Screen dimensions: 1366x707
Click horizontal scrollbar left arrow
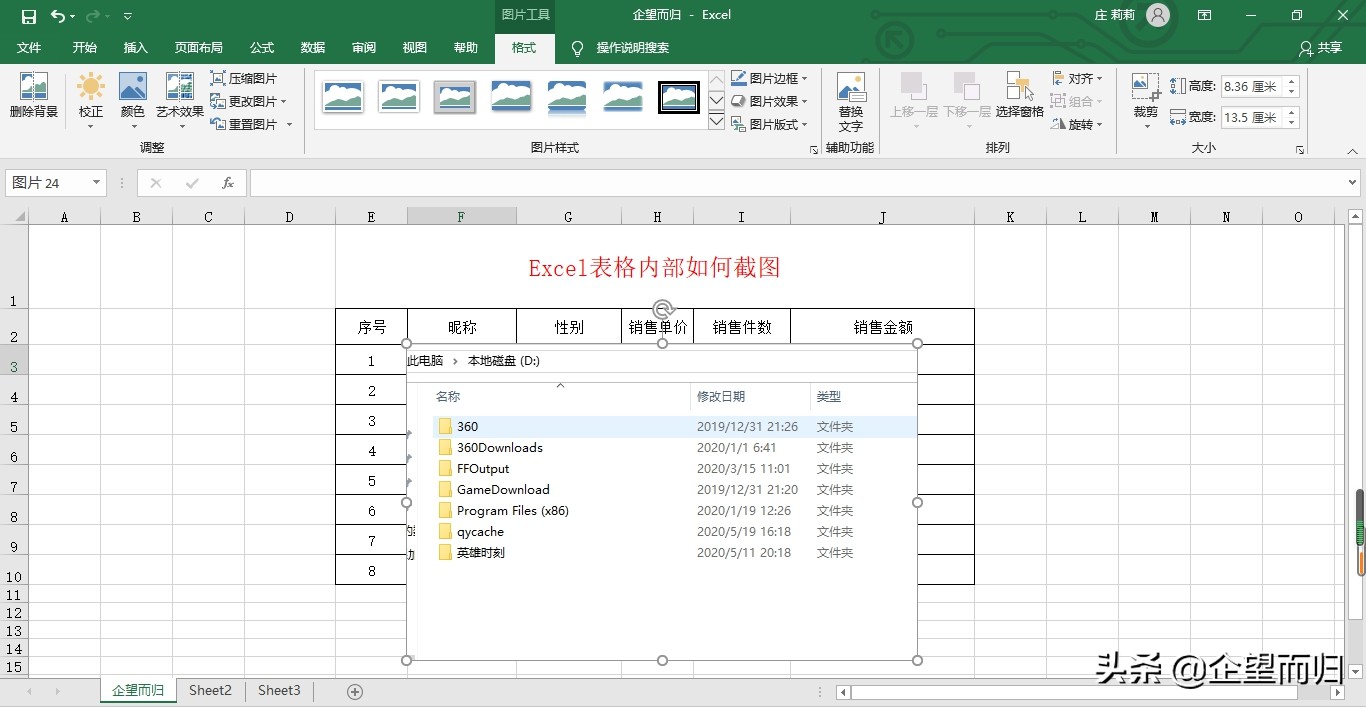tap(843, 692)
